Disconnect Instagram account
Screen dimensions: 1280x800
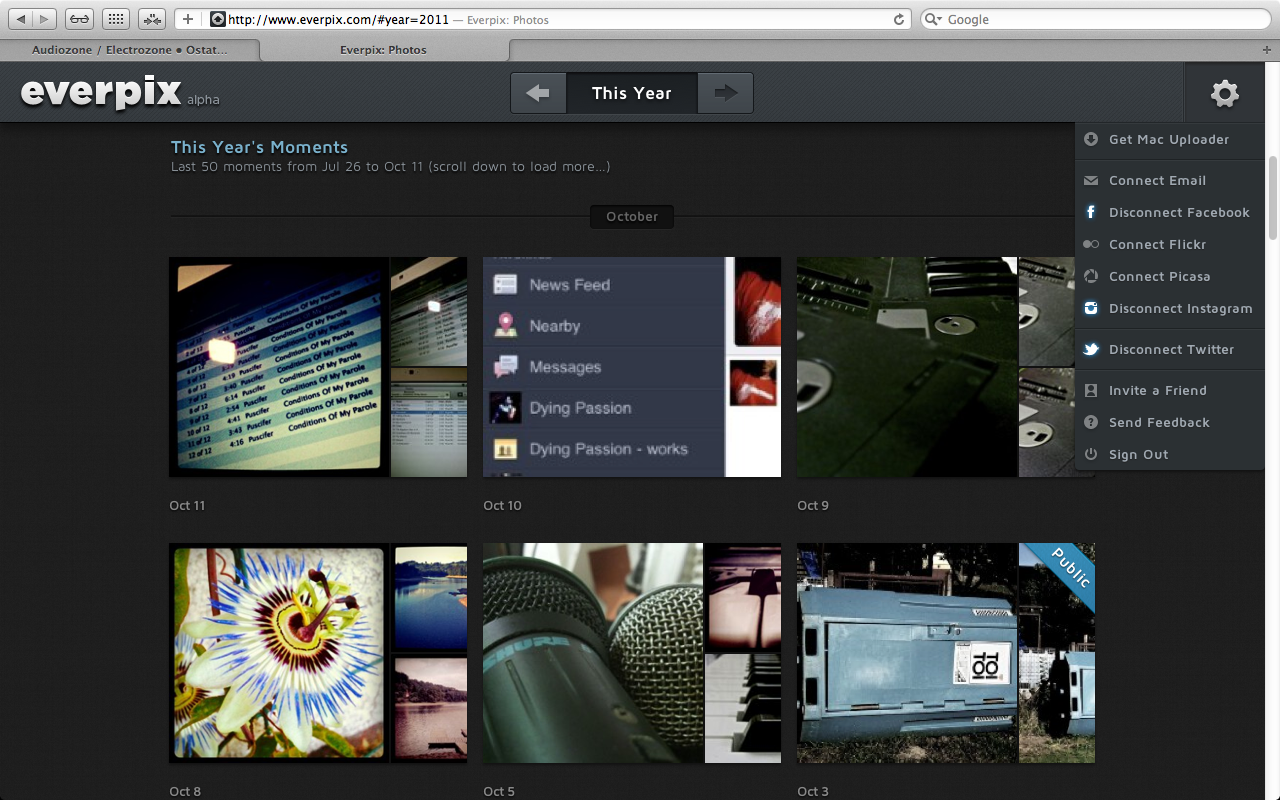pyautogui.click(x=1179, y=309)
